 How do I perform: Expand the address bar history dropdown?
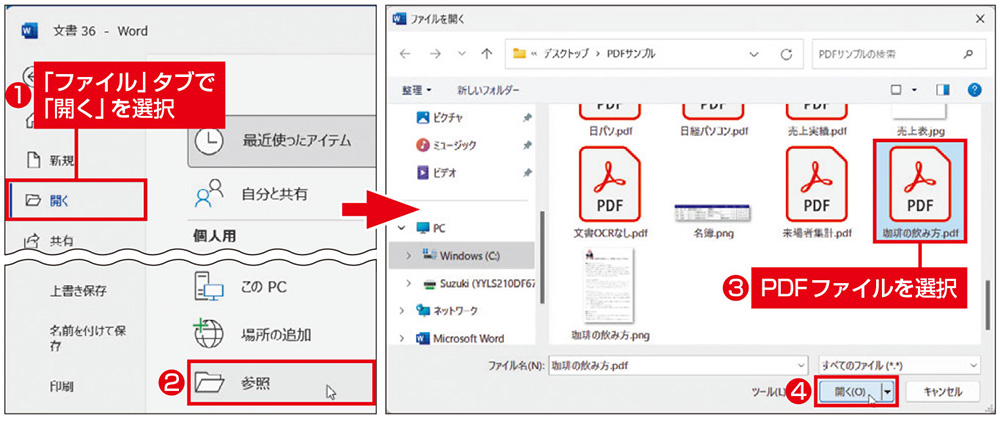coord(755,54)
